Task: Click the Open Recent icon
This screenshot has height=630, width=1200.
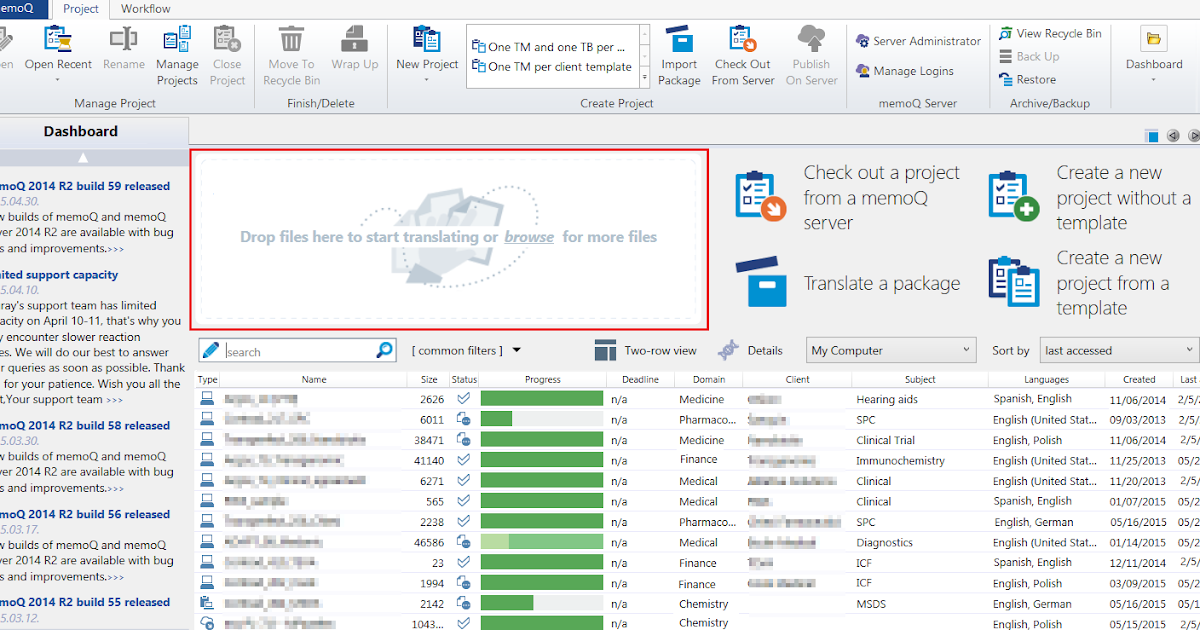Action: coord(58,39)
